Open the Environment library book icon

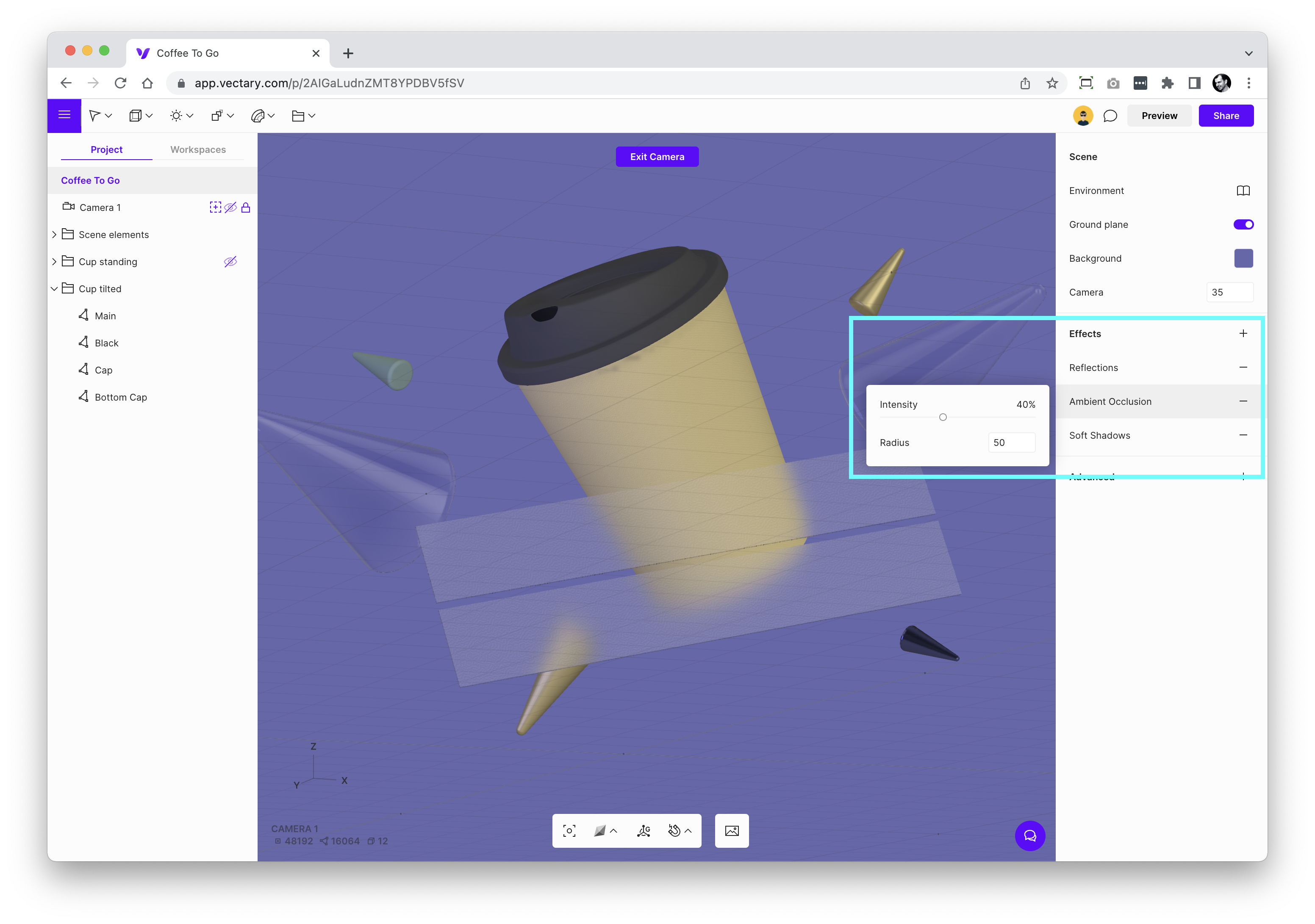click(x=1243, y=191)
